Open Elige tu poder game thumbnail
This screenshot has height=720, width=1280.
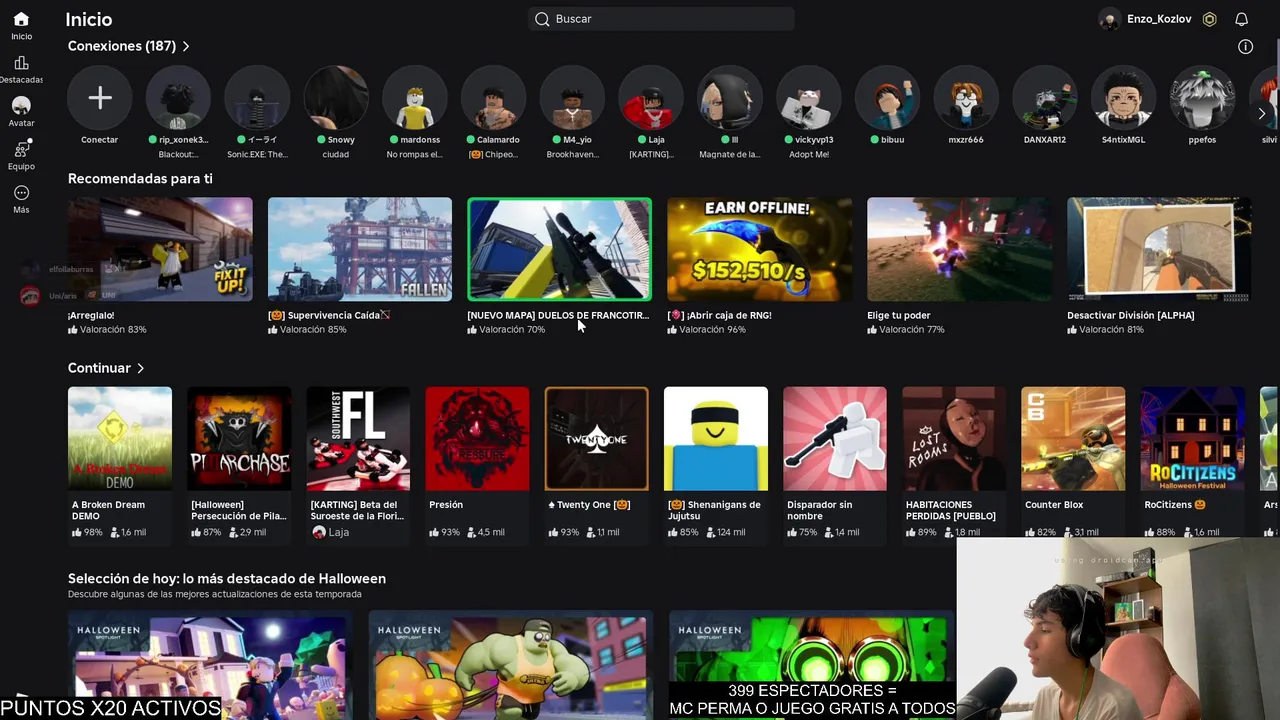[959, 249]
